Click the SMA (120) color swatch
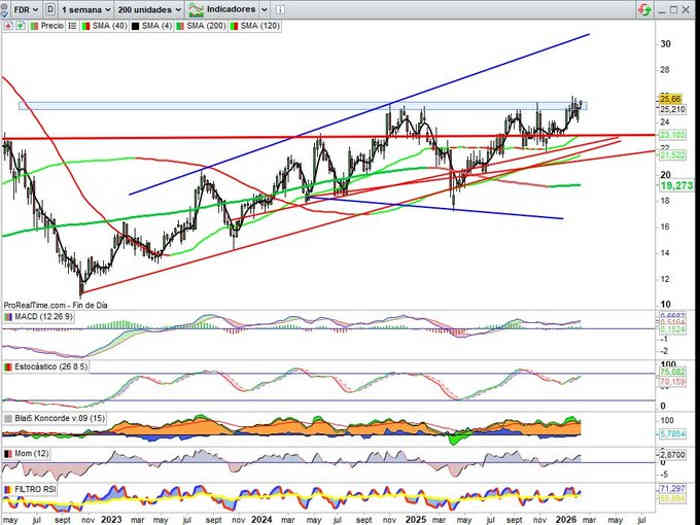Screen dimensions: 700x525 [x=231, y=25]
